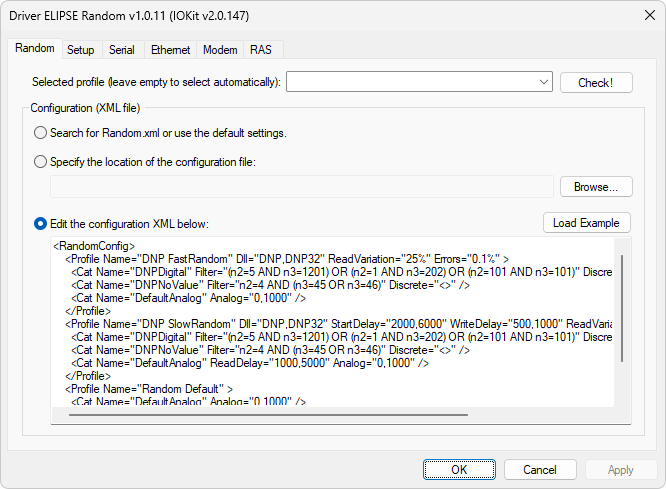Click the Browse... button
The width and height of the screenshot is (666, 489).
click(596, 187)
